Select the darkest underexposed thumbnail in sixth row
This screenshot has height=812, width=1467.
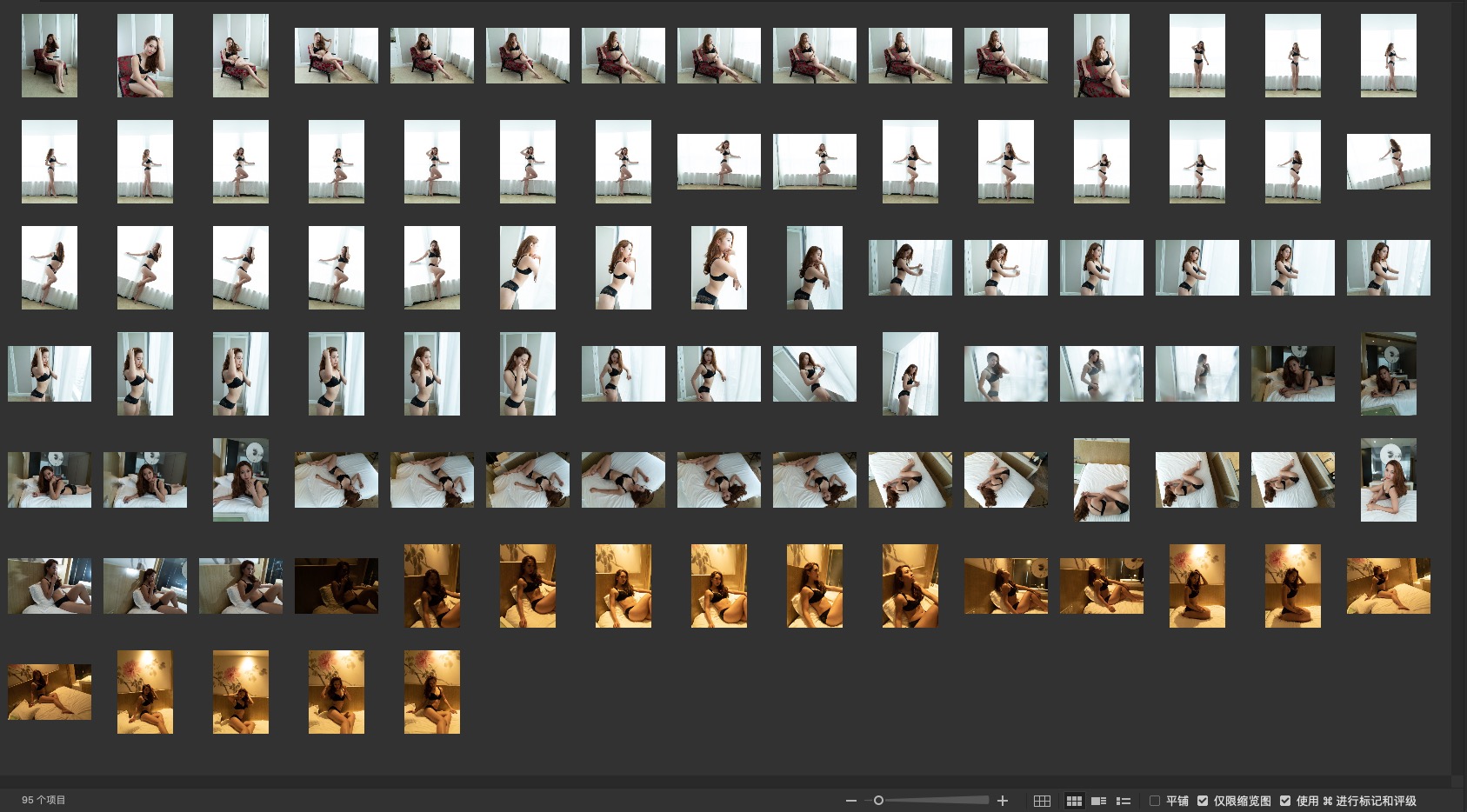(337, 586)
